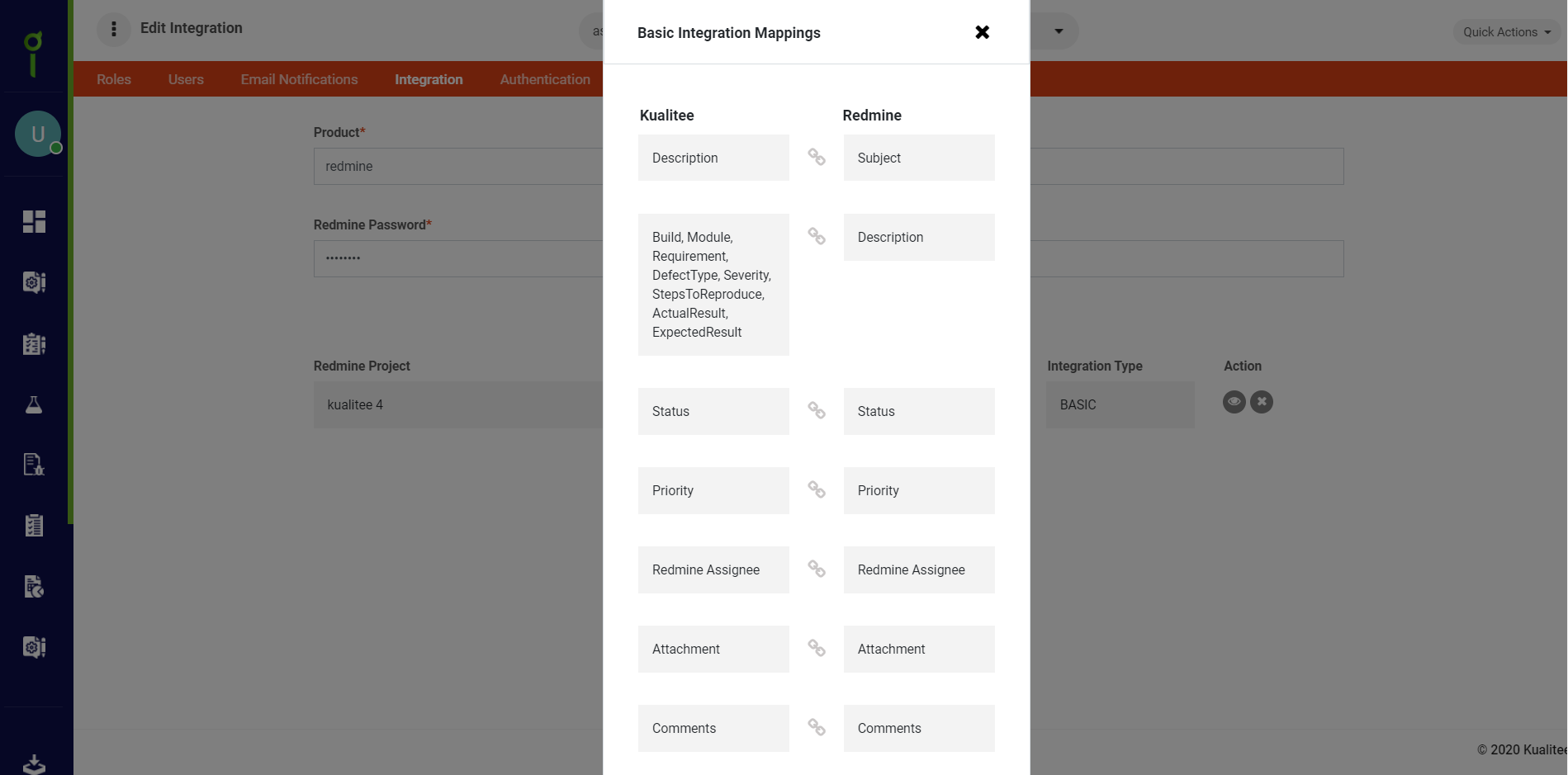Screen dimensions: 1568x775
Task: Click the Kualitee Redmine Assignee field
Action: [x=713, y=569]
